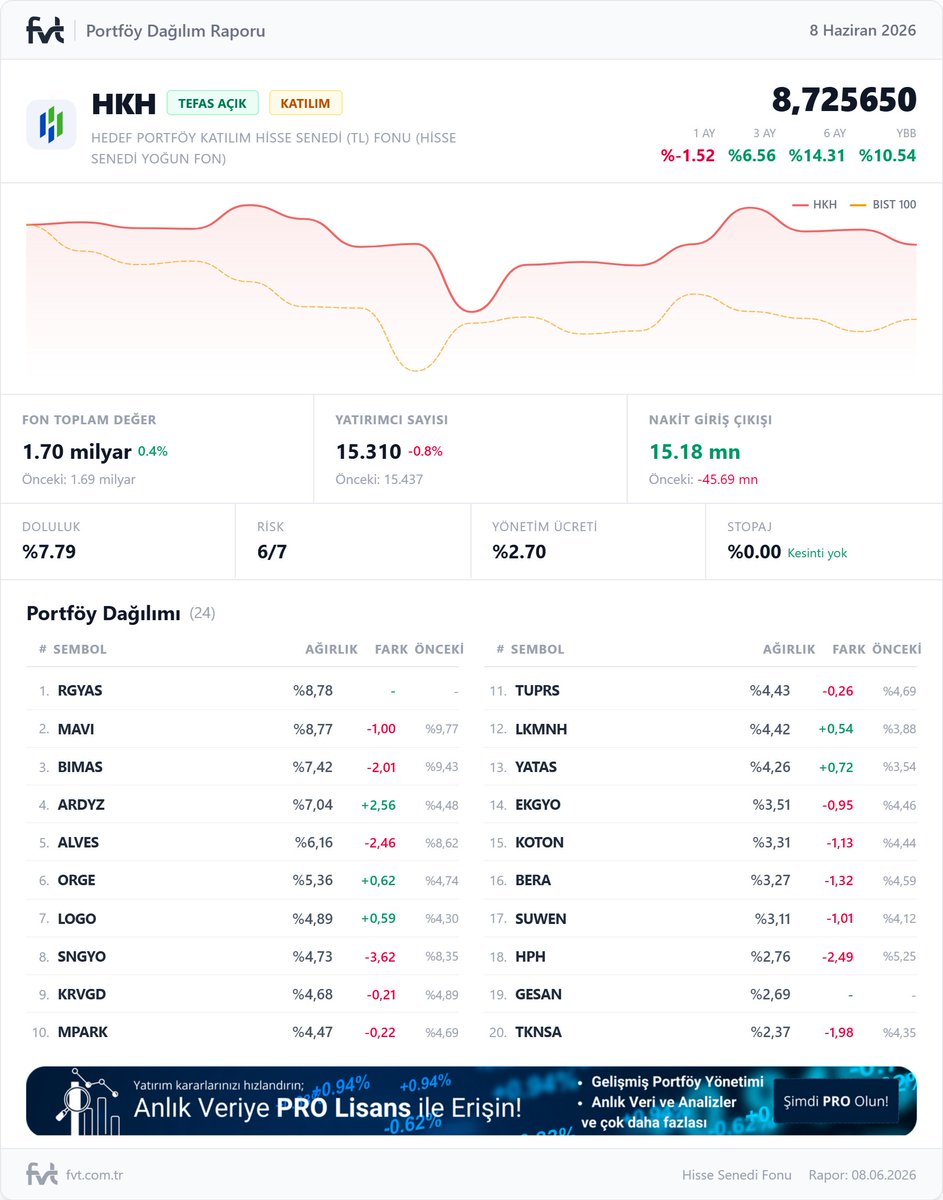Select the KRVGD row symbol
Screen dimensions: 943x1200
[82, 995]
